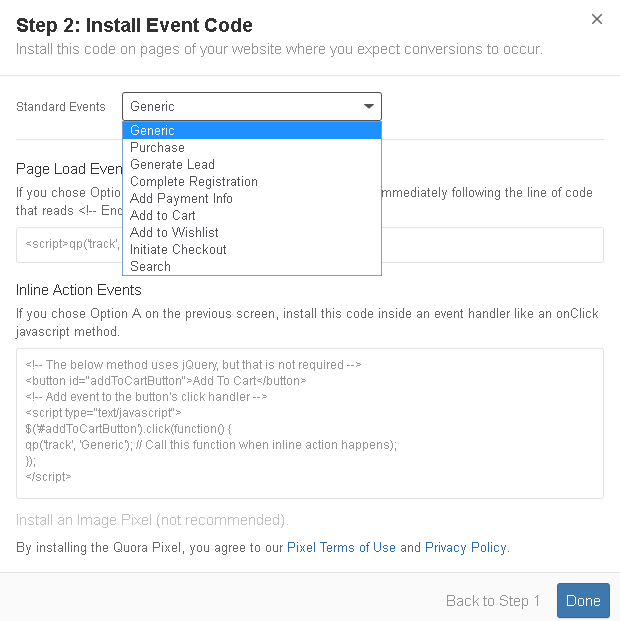The width and height of the screenshot is (620, 621).
Task: Click the Standard Events dropdown arrow
Action: [x=369, y=106]
